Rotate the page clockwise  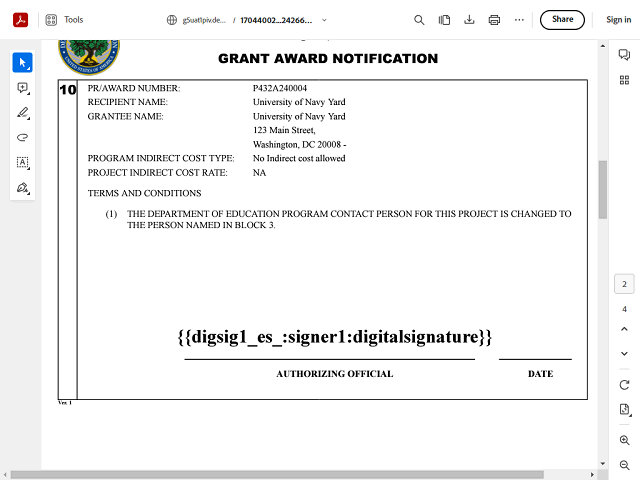tap(624, 385)
